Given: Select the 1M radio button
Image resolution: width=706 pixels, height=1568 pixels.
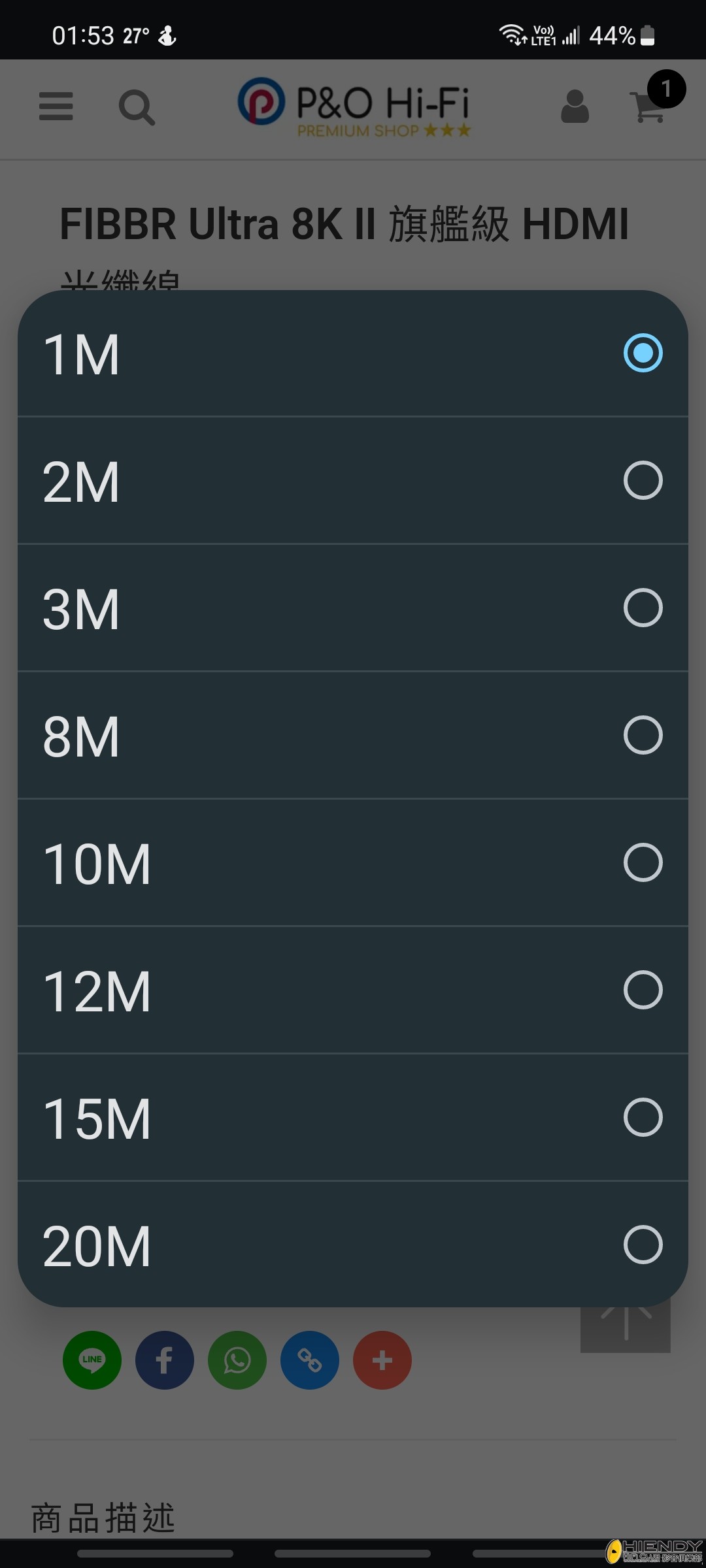Looking at the screenshot, I should [x=643, y=353].
